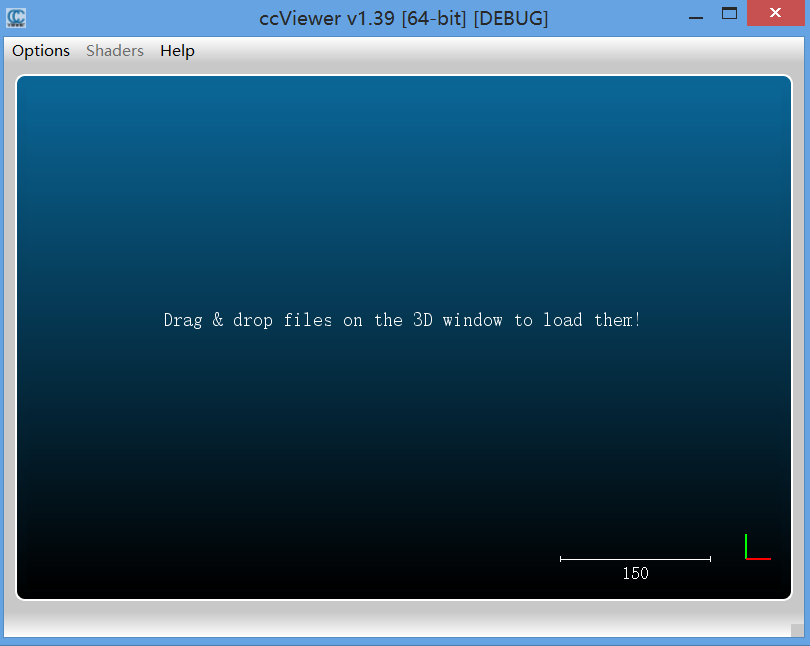Image resolution: width=810 pixels, height=646 pixels.
Task: Click the ccViewer v1.39 title text
Action: (403, 19)
